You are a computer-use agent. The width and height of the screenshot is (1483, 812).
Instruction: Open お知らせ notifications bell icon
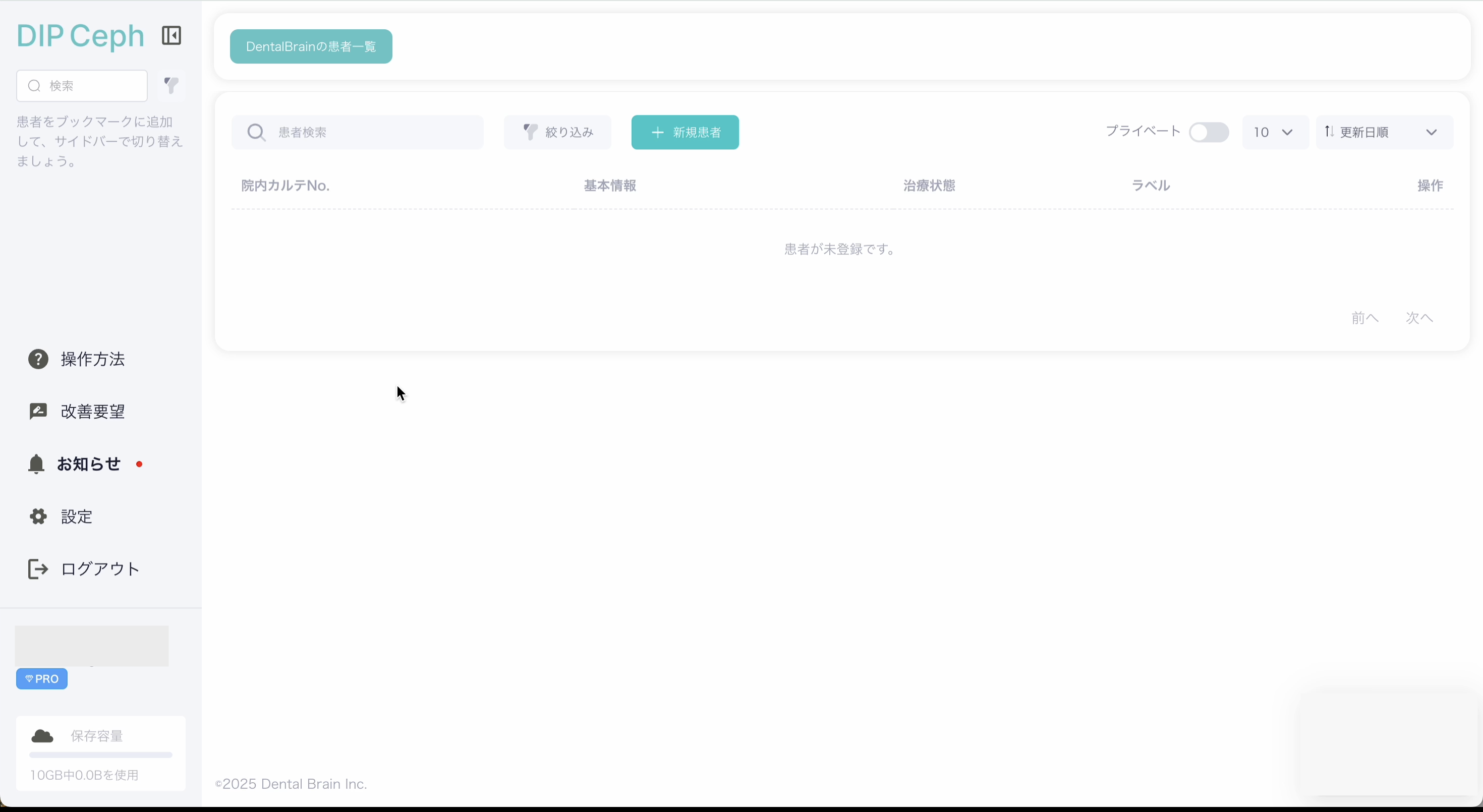[36, 464]
